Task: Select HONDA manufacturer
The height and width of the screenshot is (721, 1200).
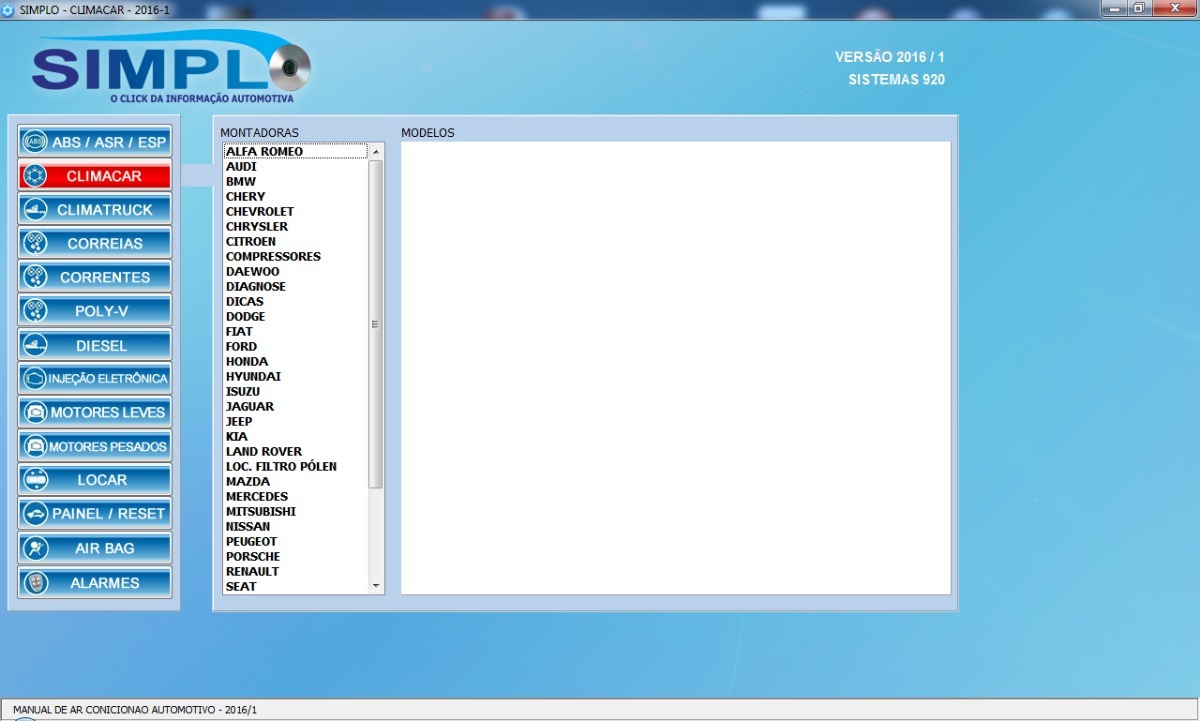Action: click(x=295, y=361)
